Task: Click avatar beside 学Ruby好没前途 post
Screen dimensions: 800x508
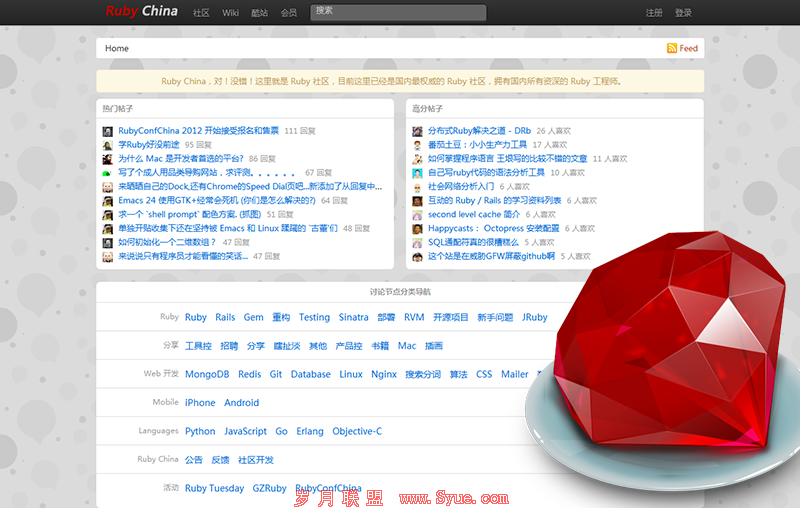Action: [107, 145]
